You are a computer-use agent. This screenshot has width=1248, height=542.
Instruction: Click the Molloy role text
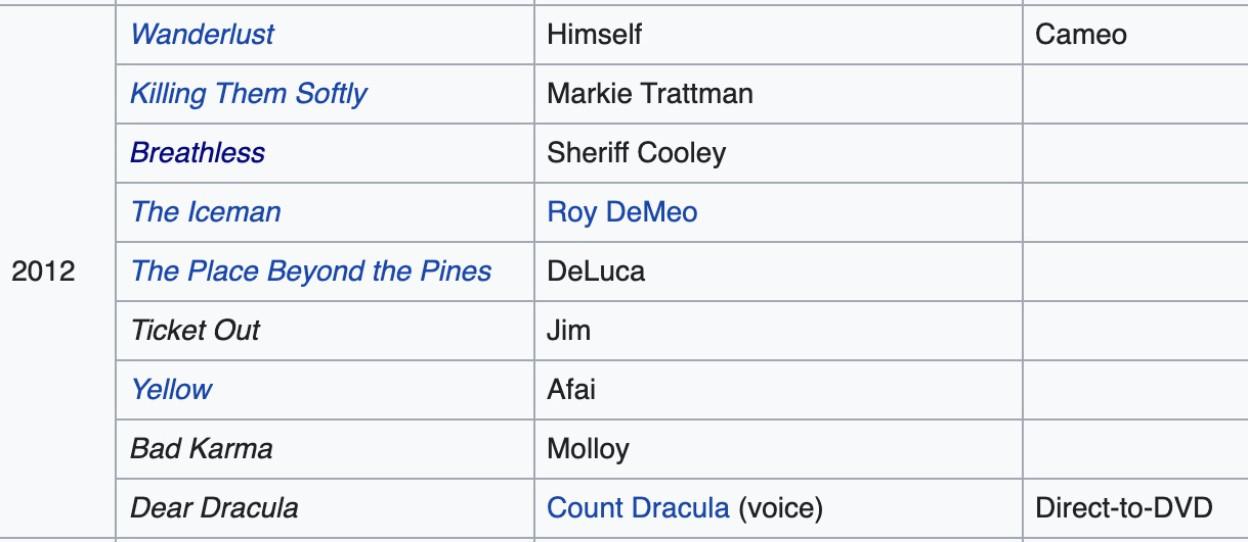point(588,449)
